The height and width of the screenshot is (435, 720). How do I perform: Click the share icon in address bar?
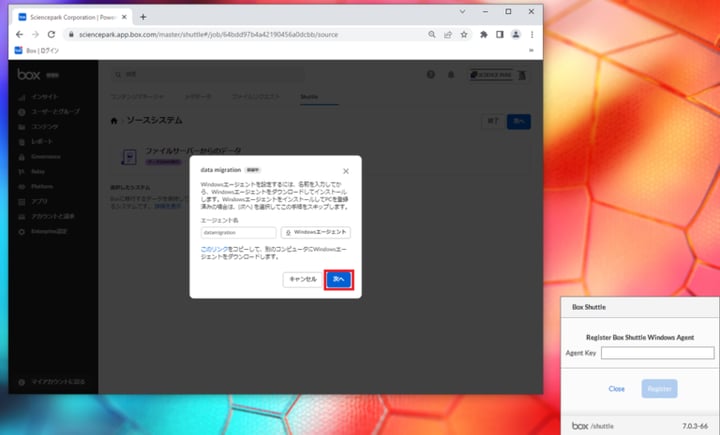coord(447,34)
